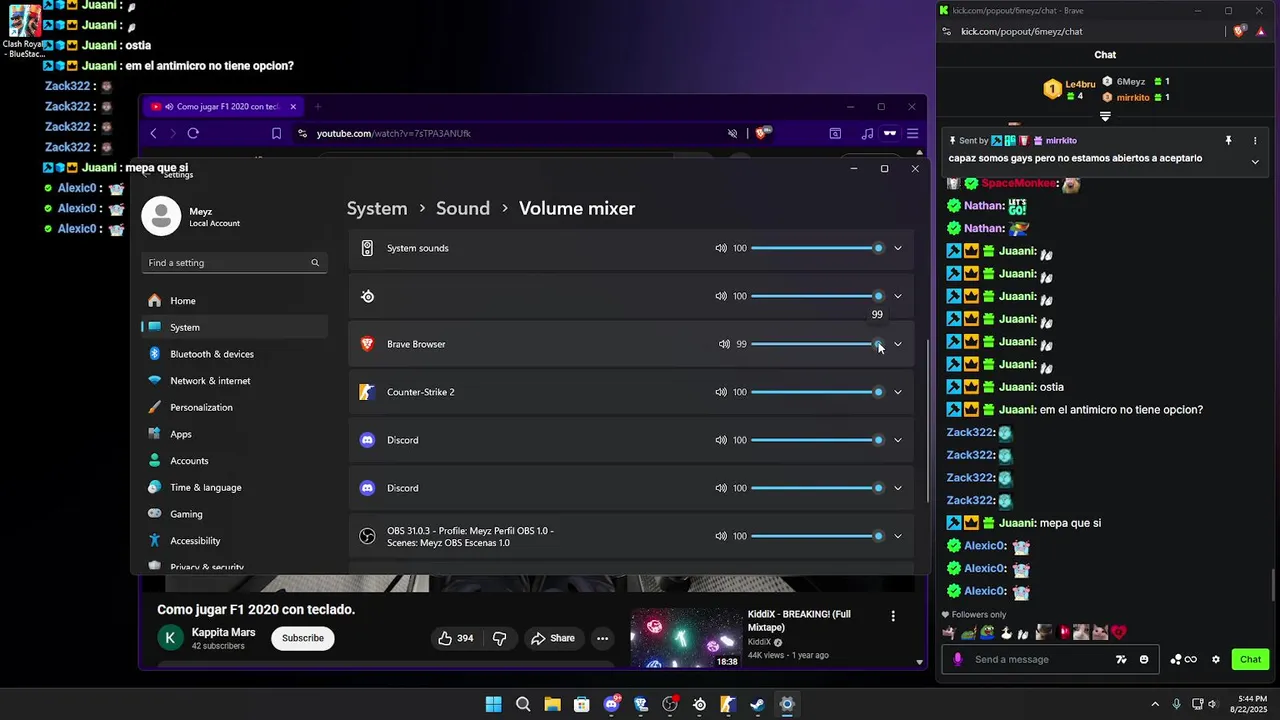Viewport: 1280px width, 720px height.
Task: Mute System sounds via its speaker icon
Action: (x=721, y=248)
